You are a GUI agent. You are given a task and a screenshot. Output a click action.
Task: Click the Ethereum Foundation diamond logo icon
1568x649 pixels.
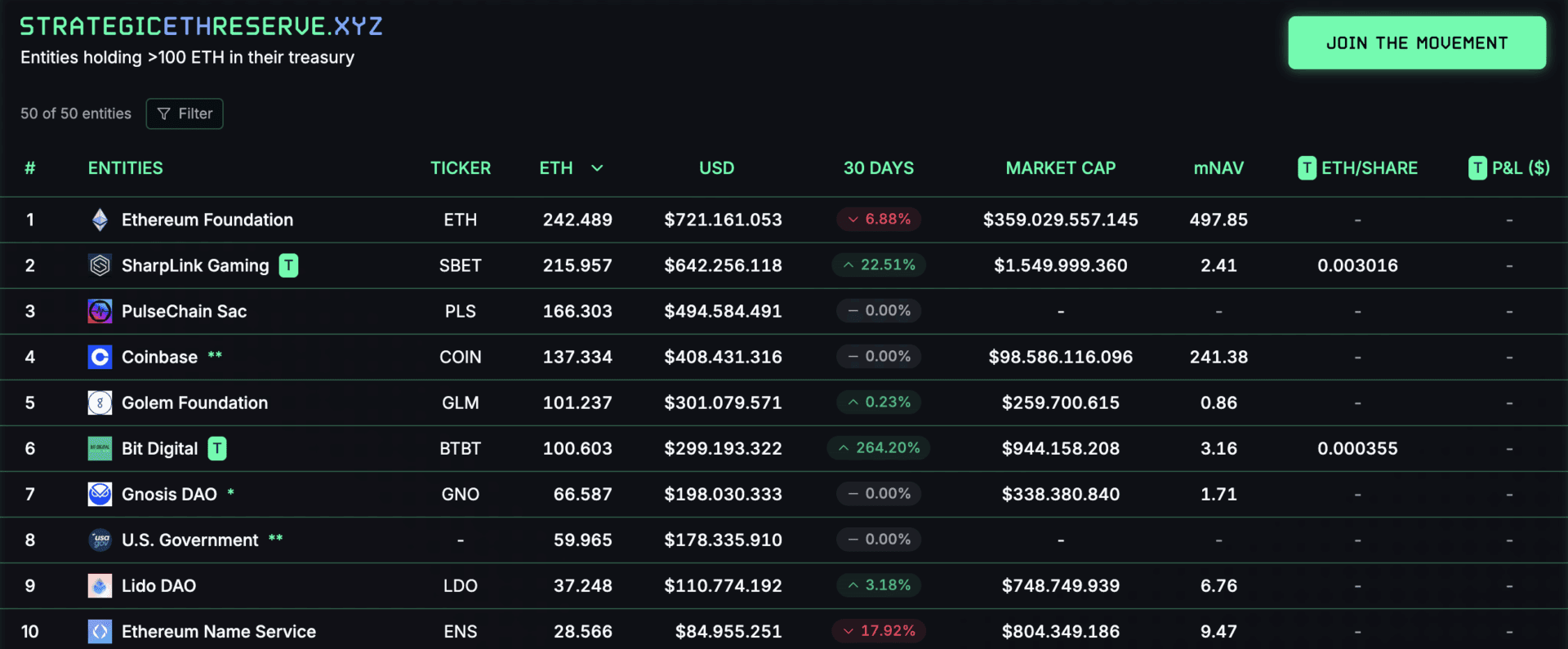pos(100,220)
